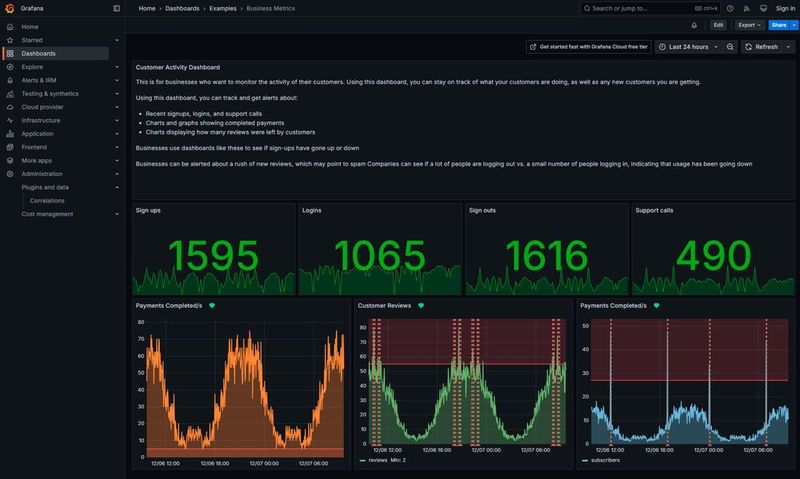Click the Home icon in sidebar
The image size is (800, 479).
click(10, 27)
